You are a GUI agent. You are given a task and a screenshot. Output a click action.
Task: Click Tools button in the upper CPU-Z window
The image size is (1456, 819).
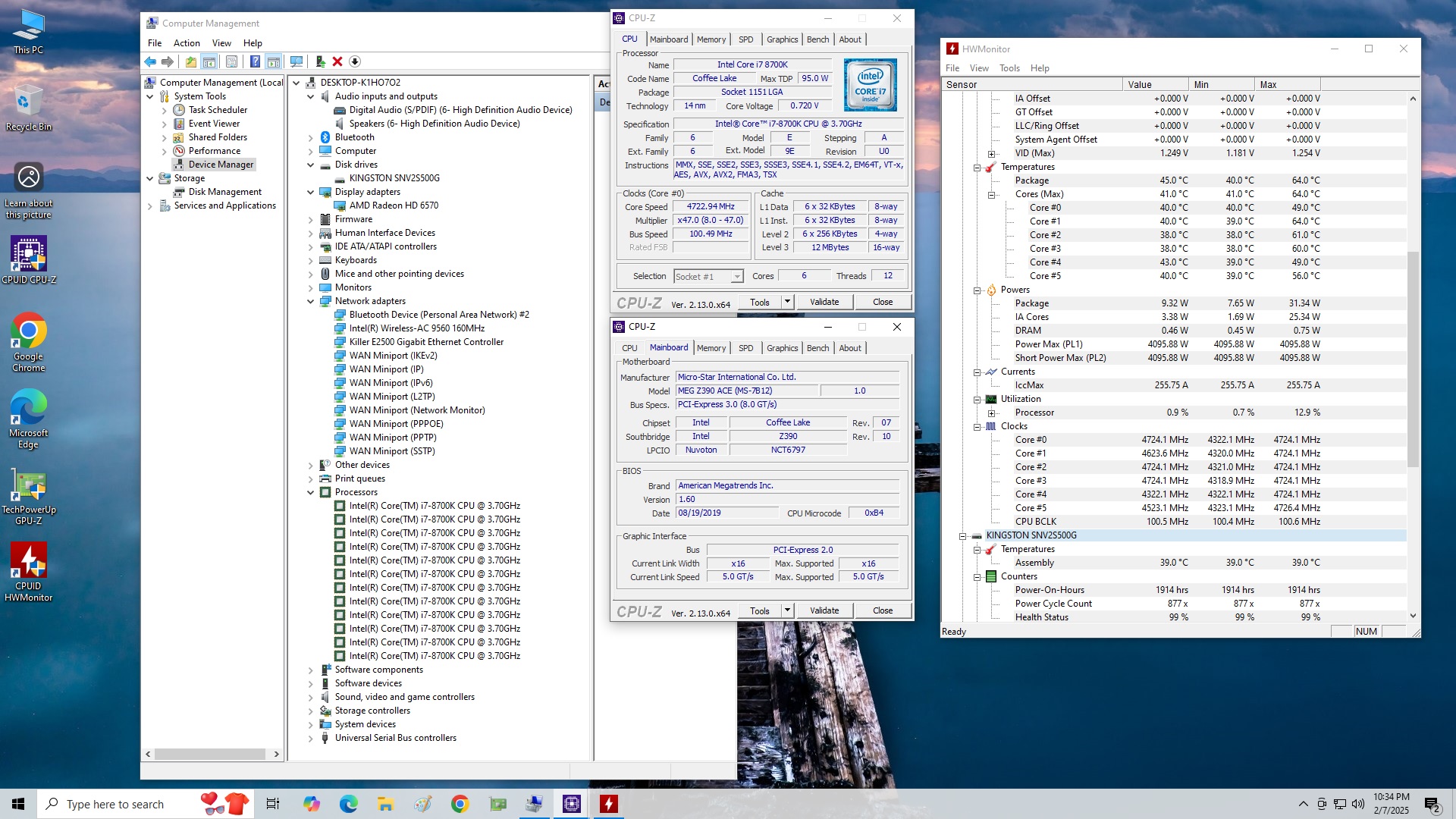(760, 302)
